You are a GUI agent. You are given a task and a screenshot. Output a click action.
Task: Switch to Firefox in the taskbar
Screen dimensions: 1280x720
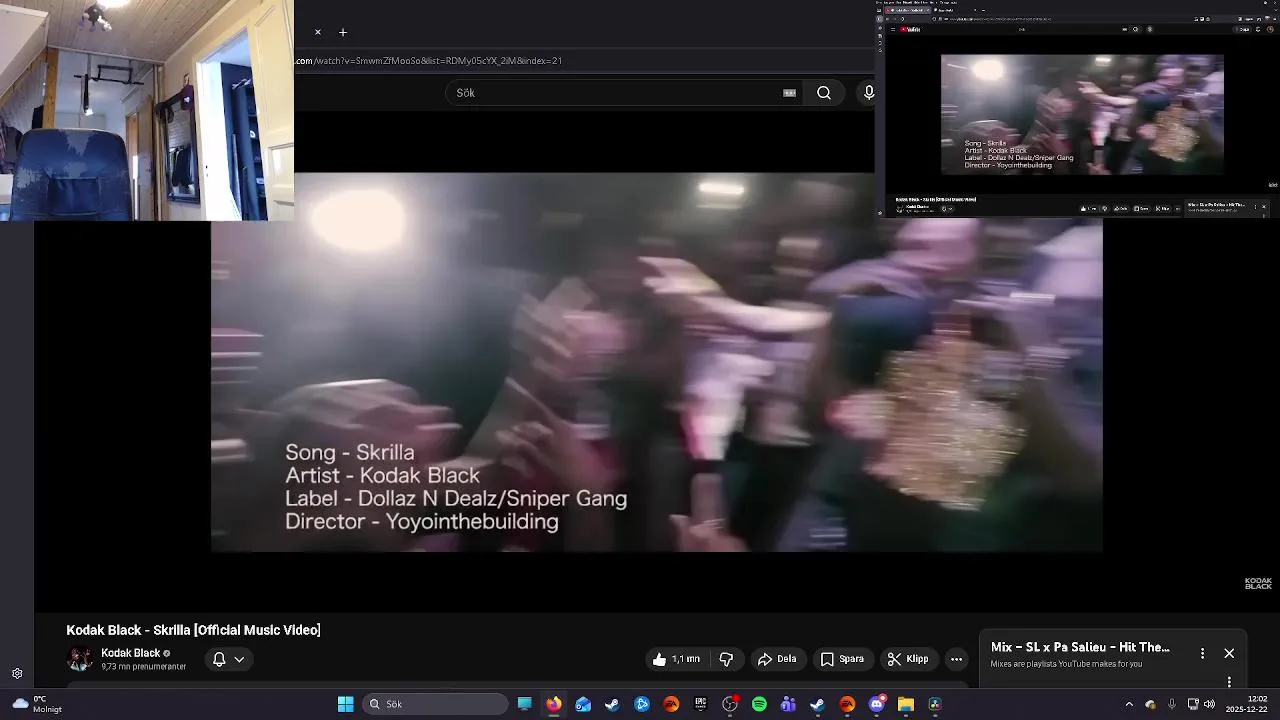pos(553,704)
